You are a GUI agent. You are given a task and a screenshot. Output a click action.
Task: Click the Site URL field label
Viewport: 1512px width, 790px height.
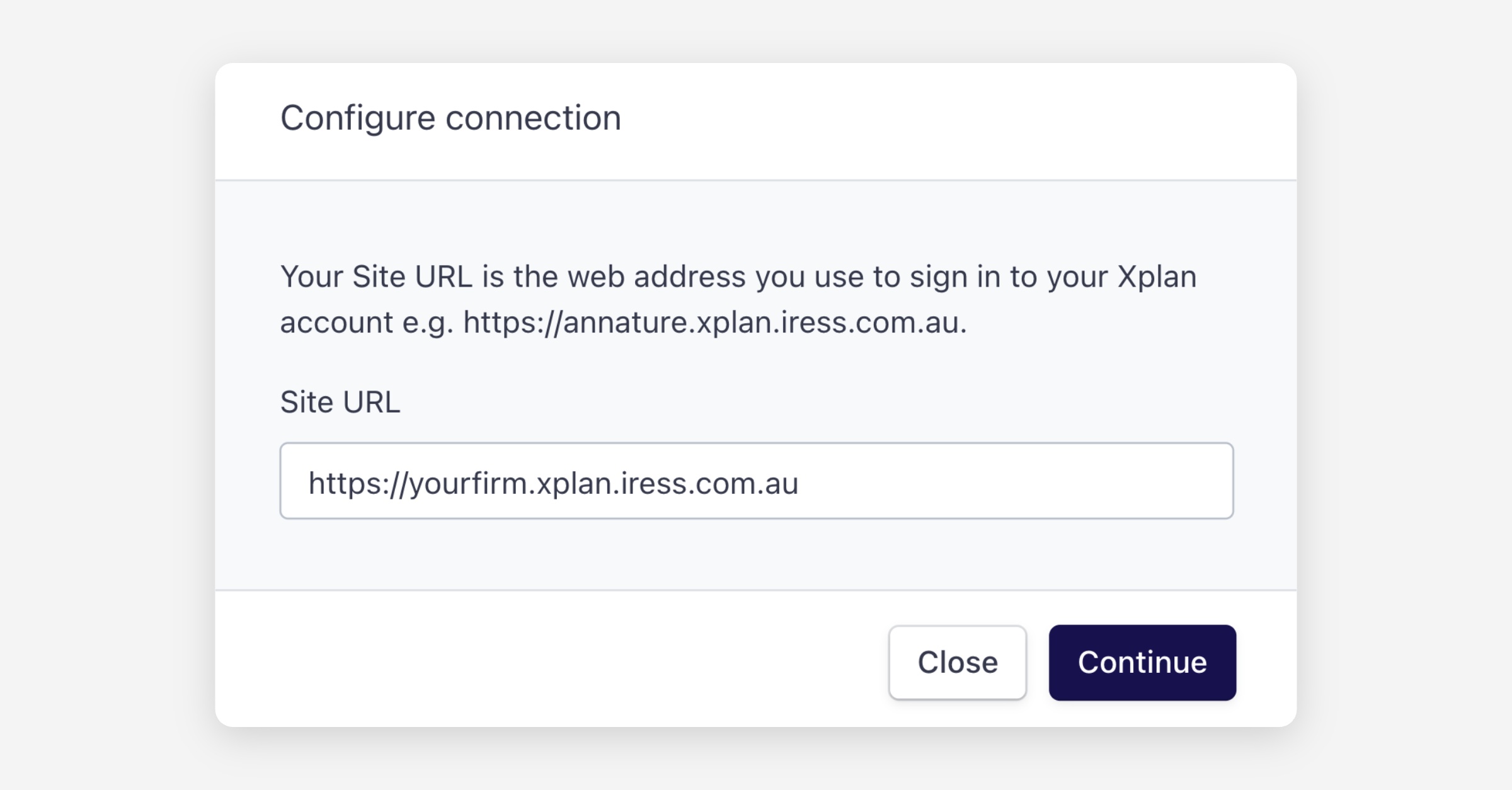(x=340, y=403)
